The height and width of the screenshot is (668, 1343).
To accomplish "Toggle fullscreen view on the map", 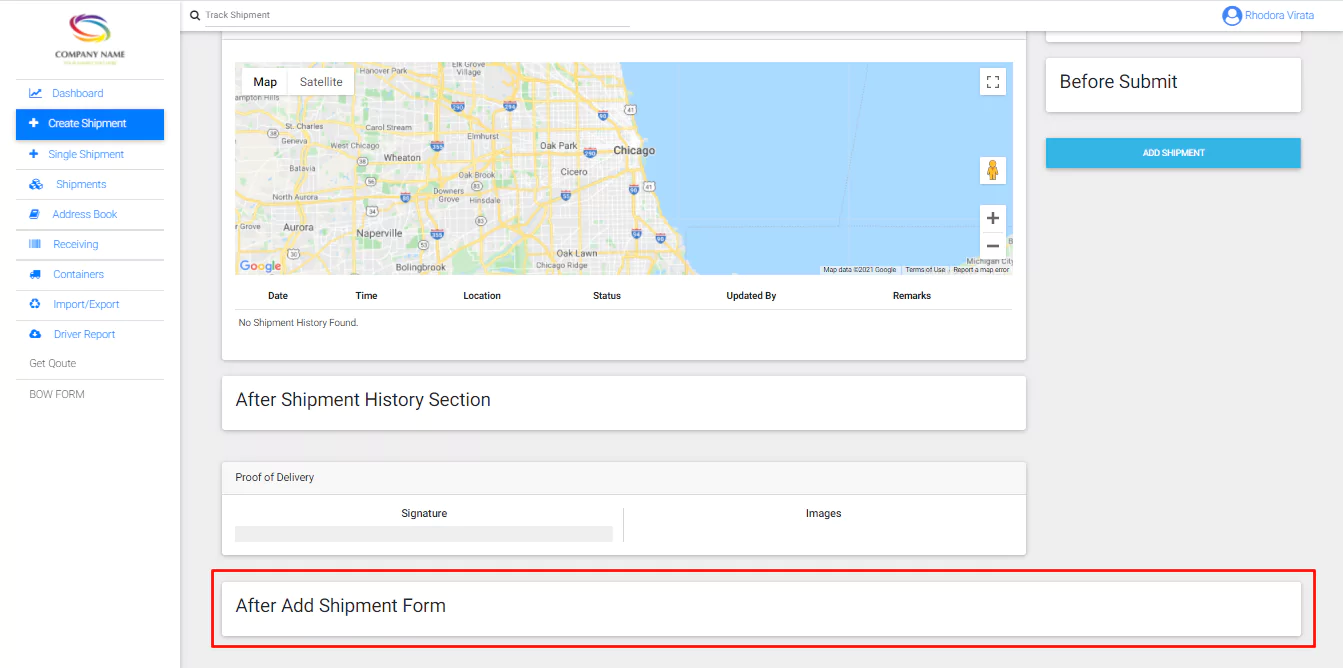I will click(x=992, y=82).
